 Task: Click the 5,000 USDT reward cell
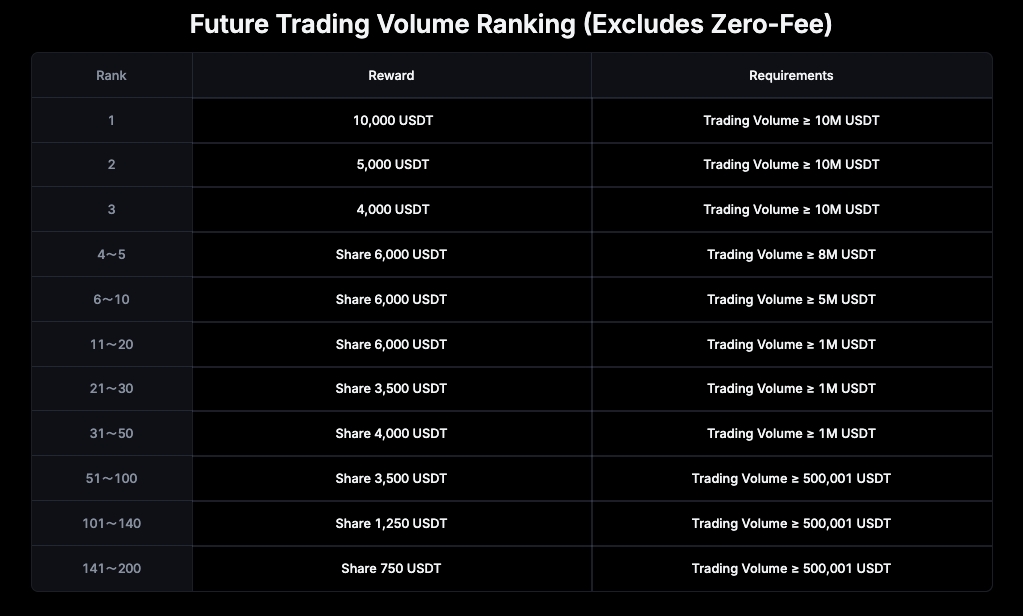point(391,164)
